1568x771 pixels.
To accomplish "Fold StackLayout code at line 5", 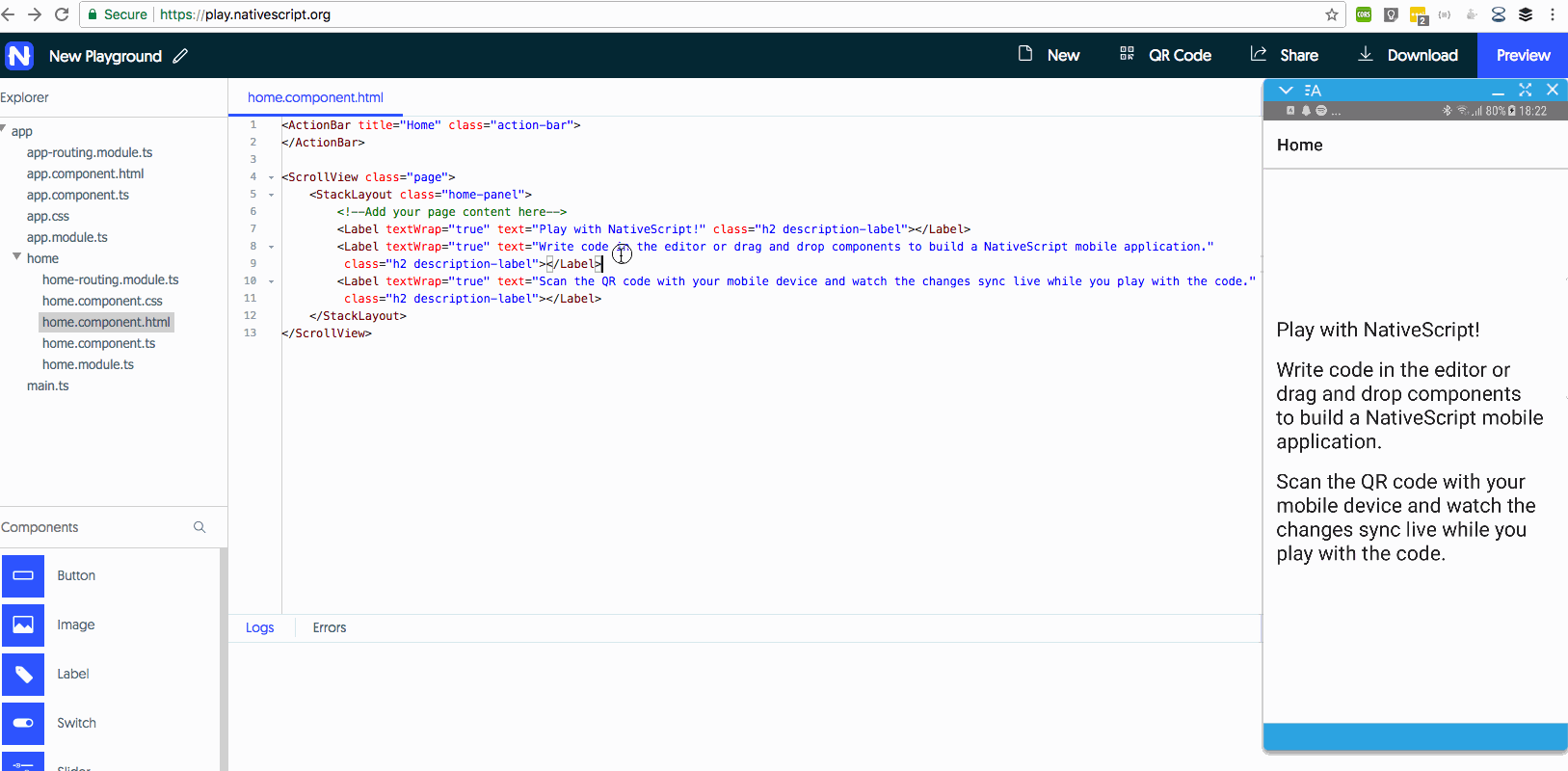I will click(x=271, y=195).
